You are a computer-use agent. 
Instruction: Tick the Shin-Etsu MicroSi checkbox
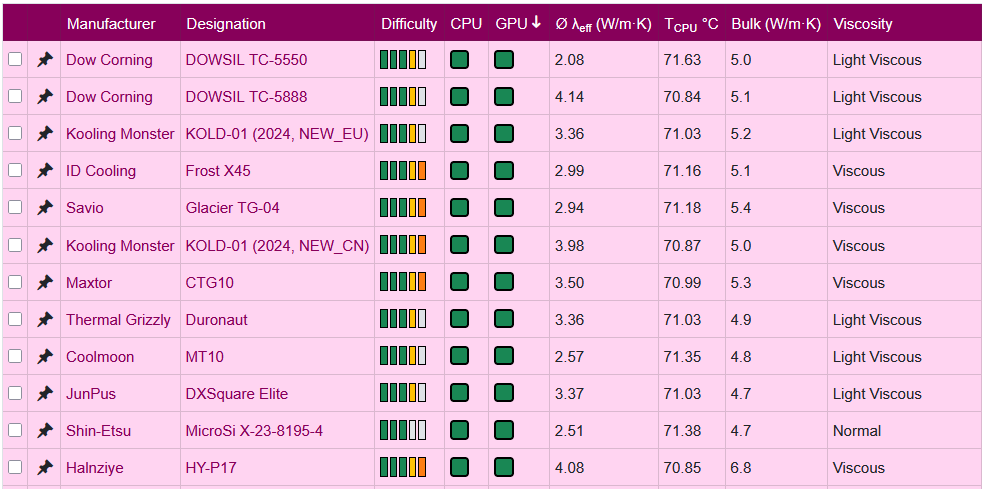[x=14, y=431]
